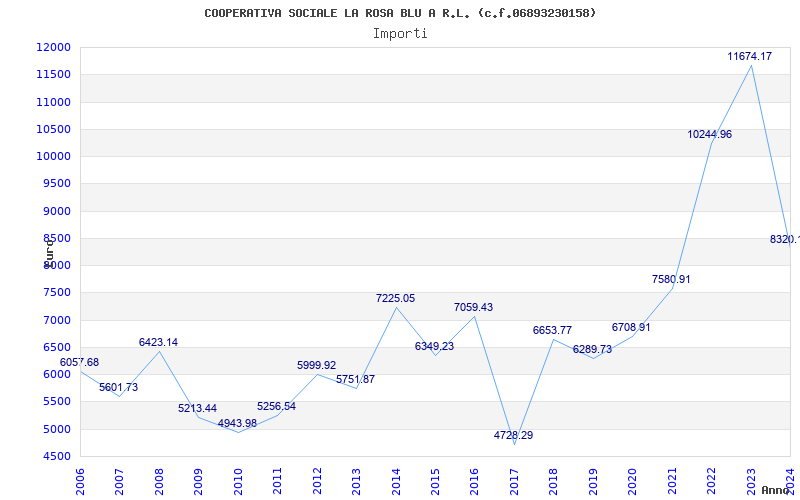Click the 2023 x-axis year label
The height and width of the screenshot is (500, 800).
click(751, 482)
